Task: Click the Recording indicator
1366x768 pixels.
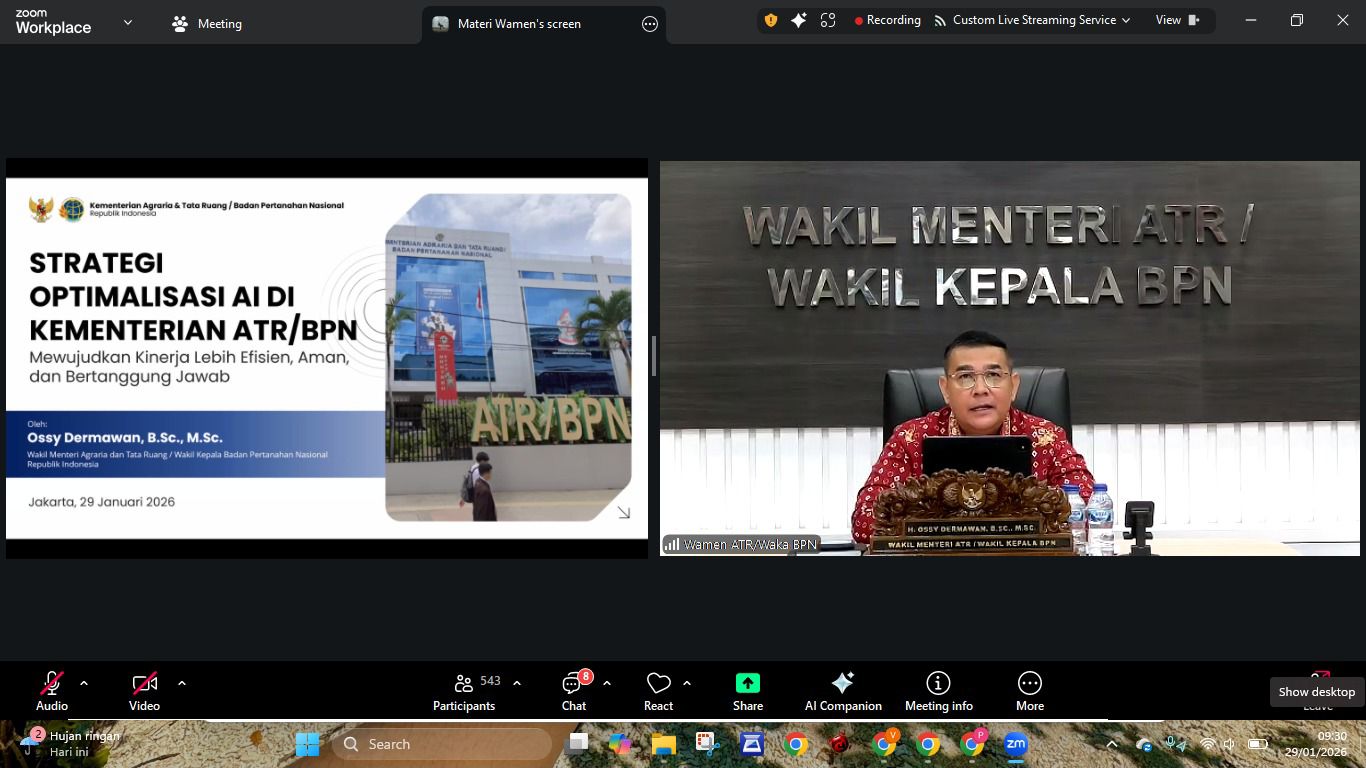Action: point(886,19)
